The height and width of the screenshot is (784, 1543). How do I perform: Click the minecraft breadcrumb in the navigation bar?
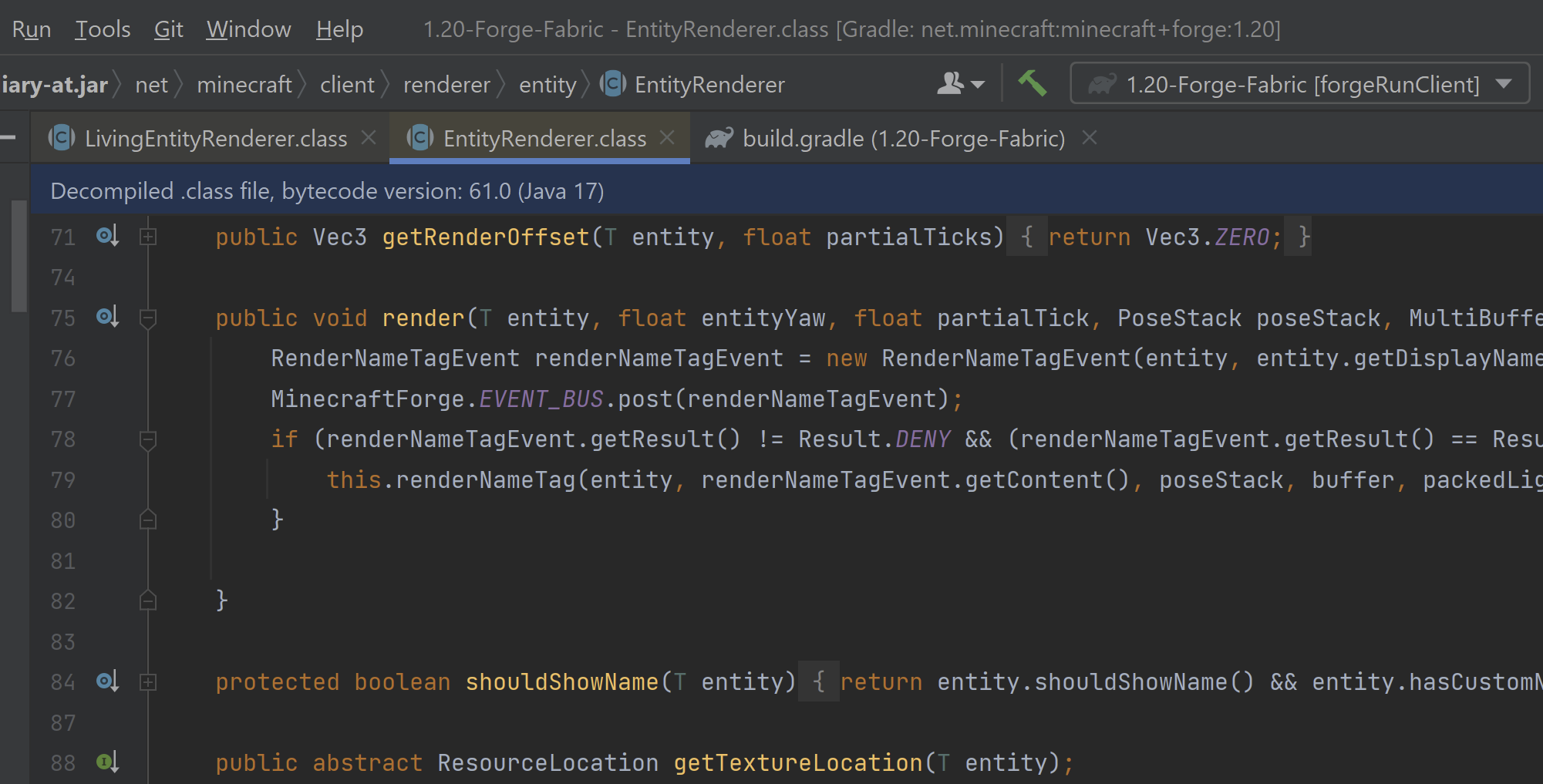click(244, 84)
